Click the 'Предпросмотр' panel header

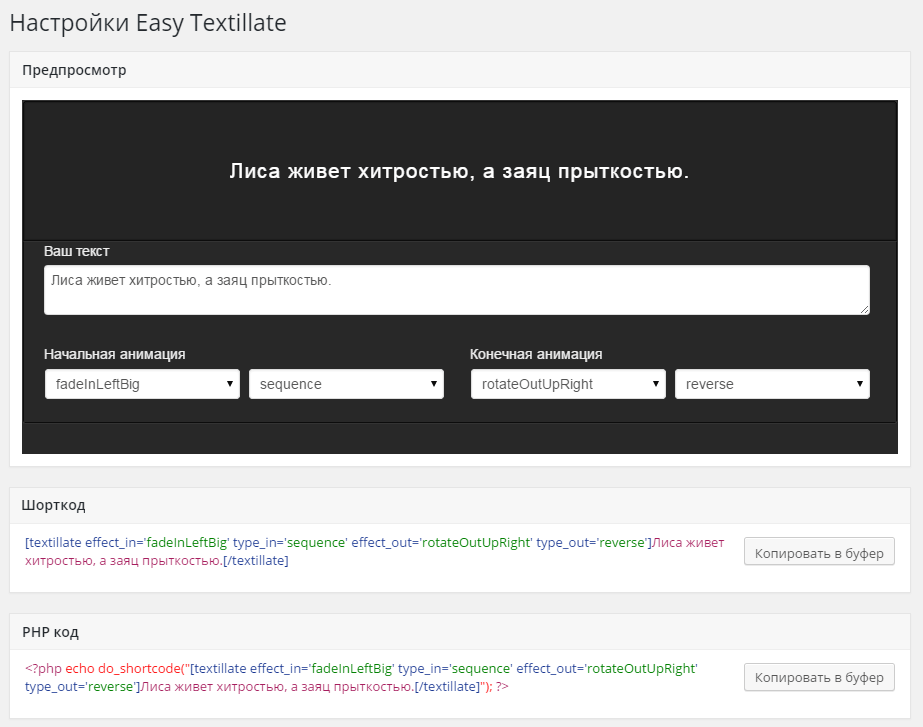pos(460,70)
